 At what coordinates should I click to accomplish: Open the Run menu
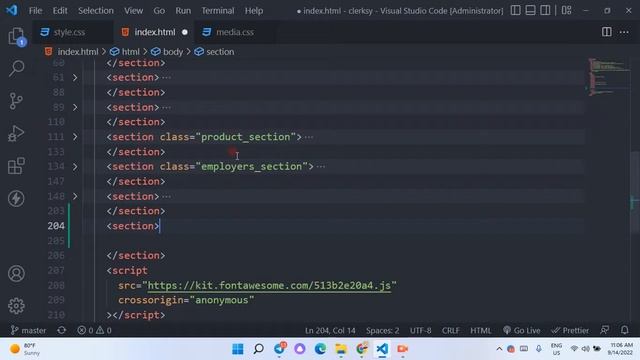pyautogui.click(x=183, y=11)
